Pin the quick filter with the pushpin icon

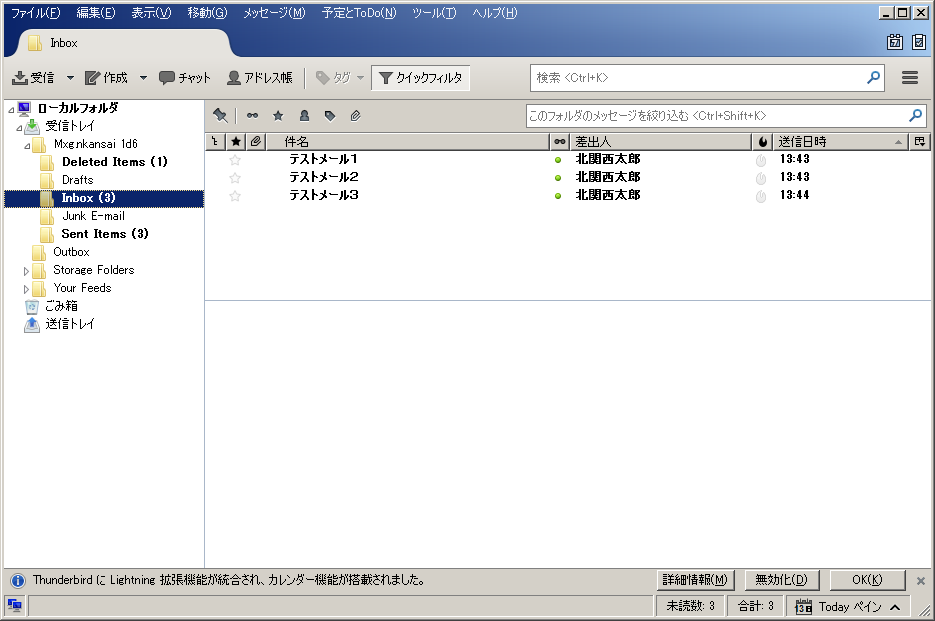(220, 116)
